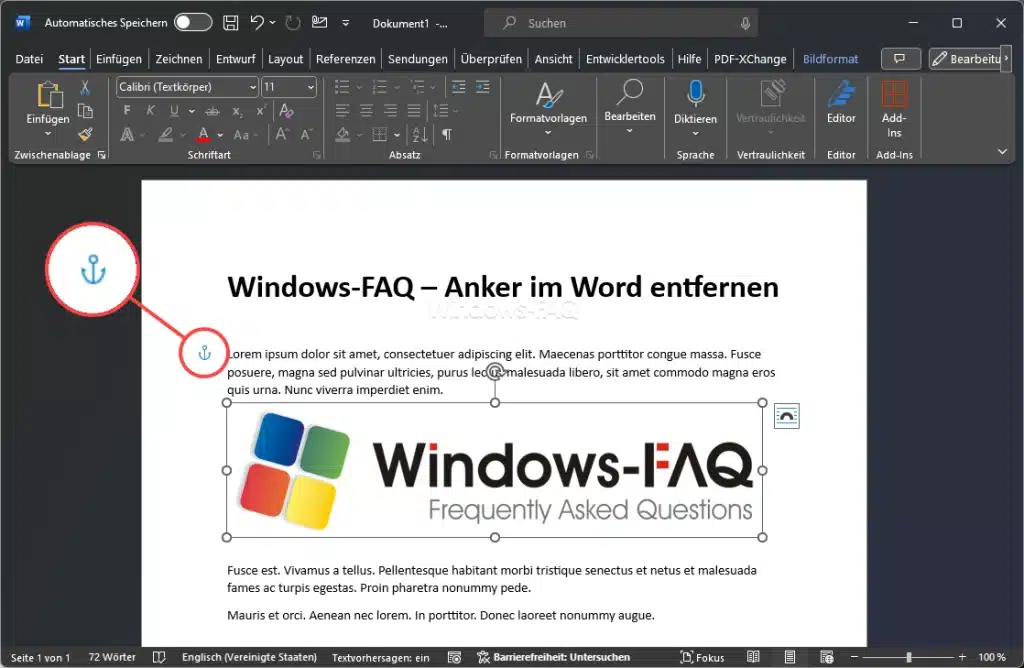Apply numbered list formatting

click(x=379, y=87)
